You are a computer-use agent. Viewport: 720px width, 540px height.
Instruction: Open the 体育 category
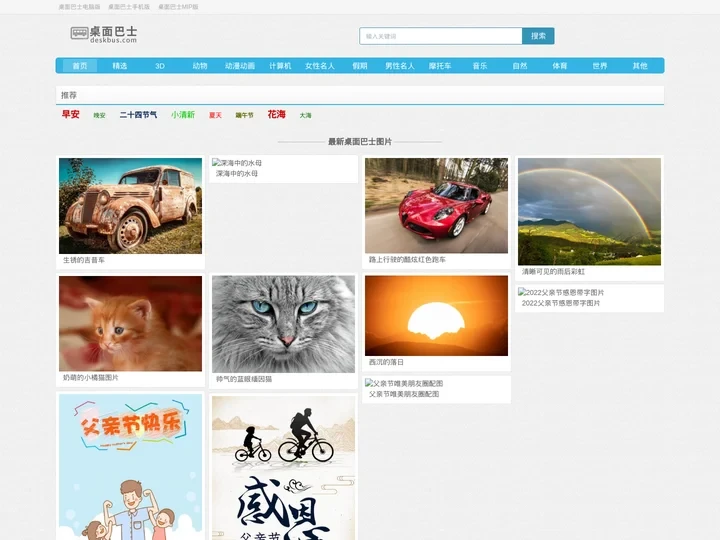(560, 66)
